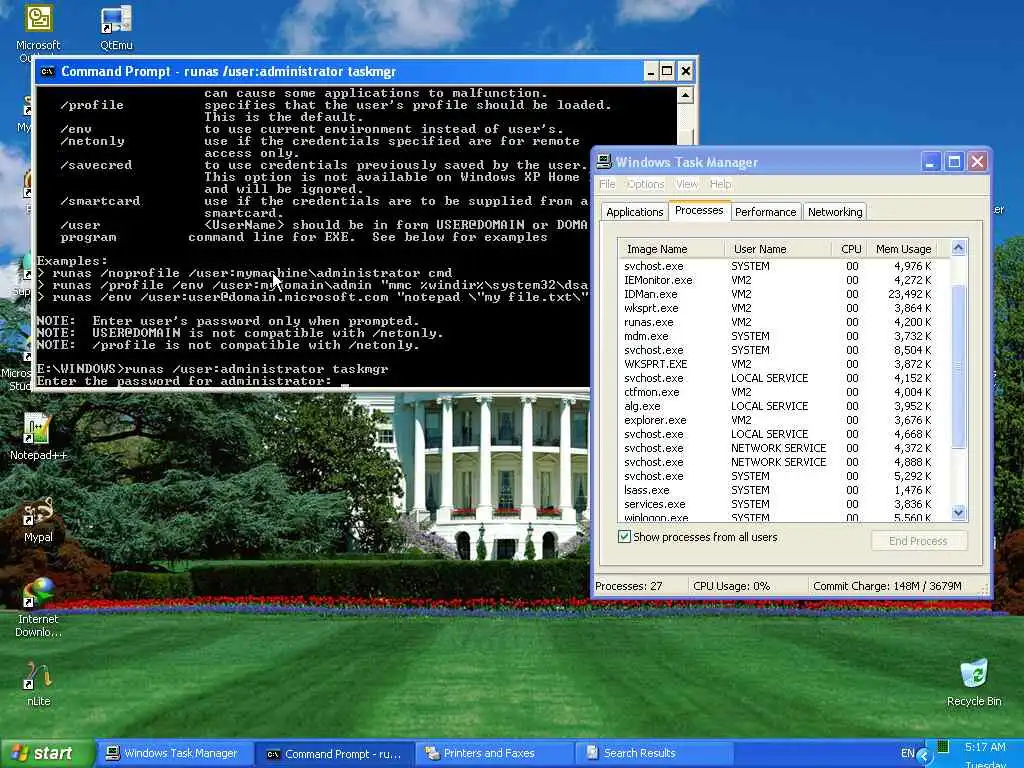
Task: Click the Processes: 27 status entry
Action: pos(628,586)
